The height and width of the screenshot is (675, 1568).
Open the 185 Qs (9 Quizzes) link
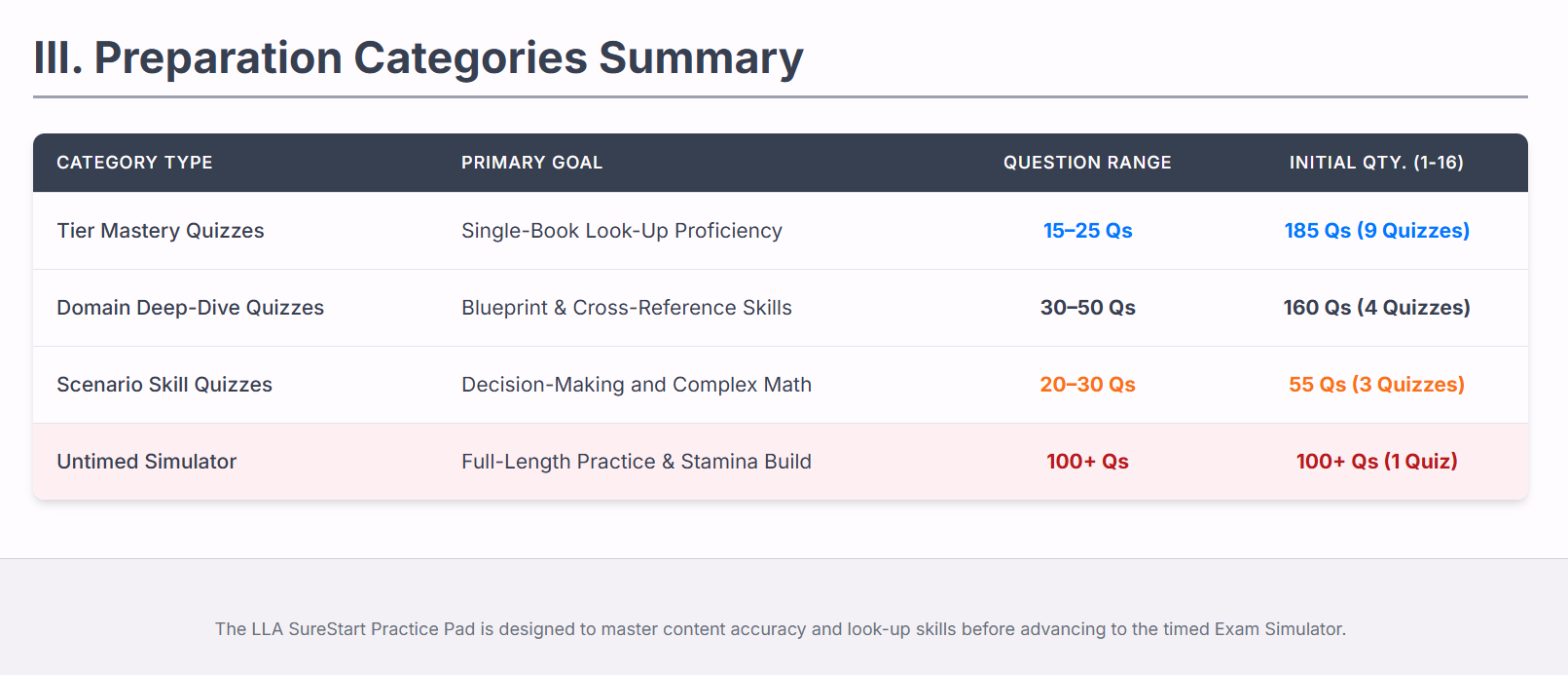pos(1376,231)
